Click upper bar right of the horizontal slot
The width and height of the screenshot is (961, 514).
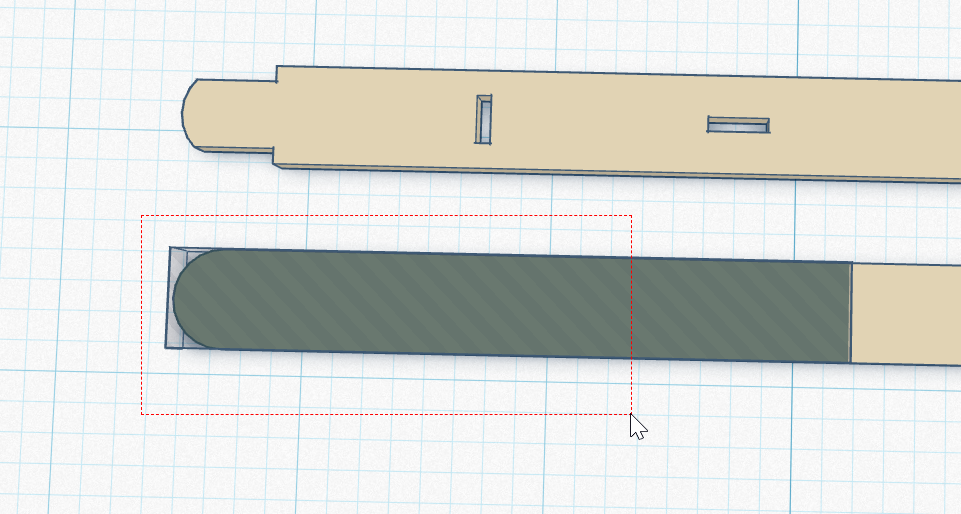860,130
